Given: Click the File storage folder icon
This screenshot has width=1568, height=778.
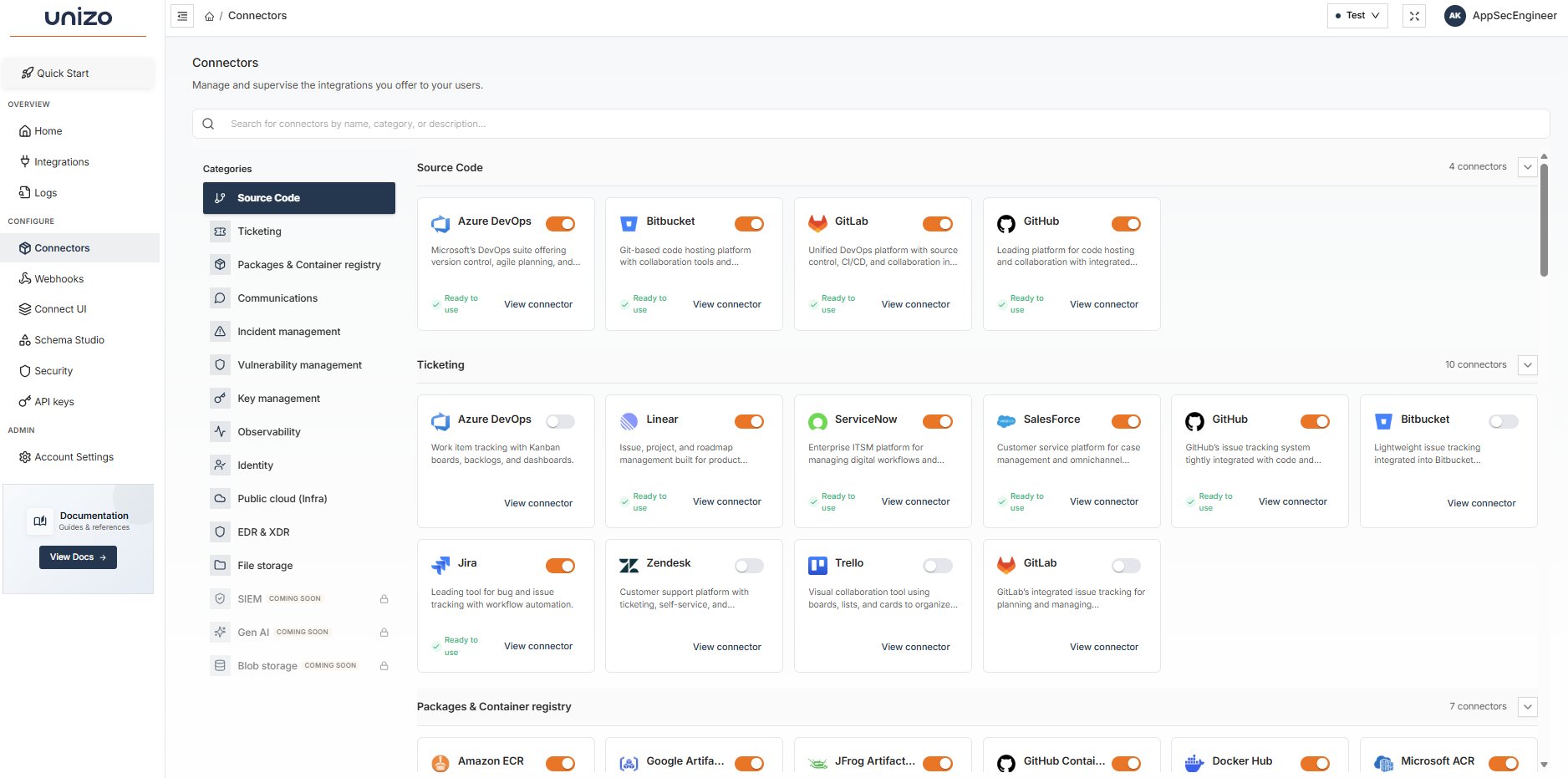Looking at the screenshot, I should 220,566.
